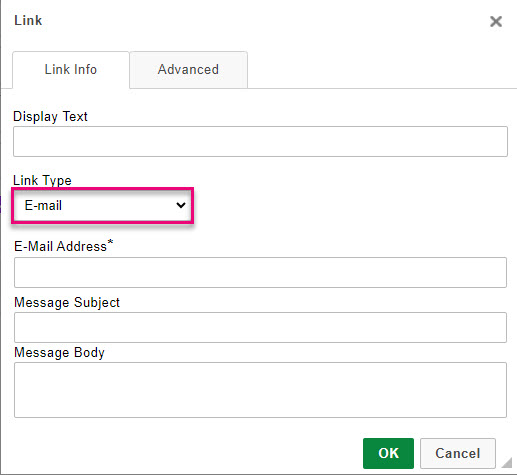Cancel the Link dialog
Screen dimensions: 517x475
(x=458, y=453)
